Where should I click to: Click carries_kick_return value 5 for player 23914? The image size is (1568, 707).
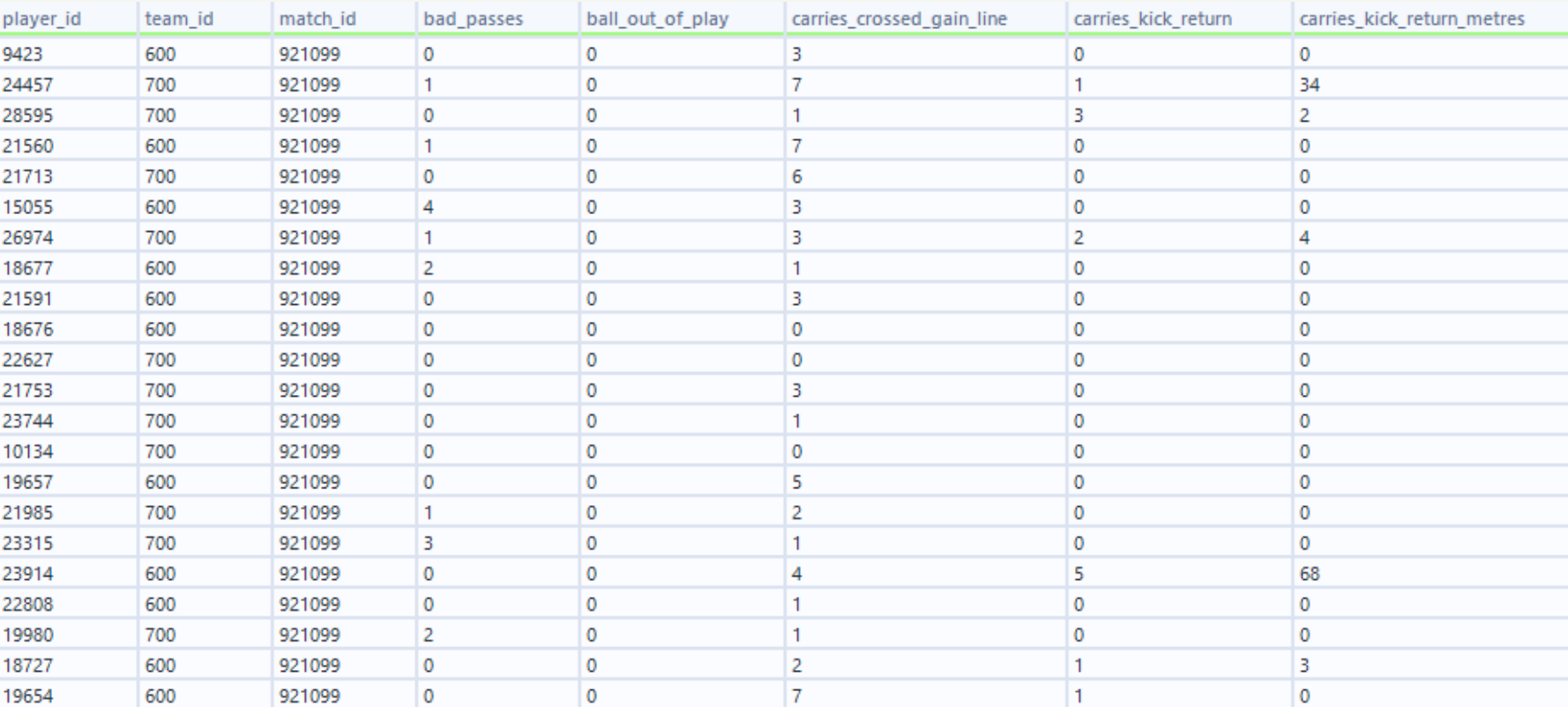click(1179, 574)
